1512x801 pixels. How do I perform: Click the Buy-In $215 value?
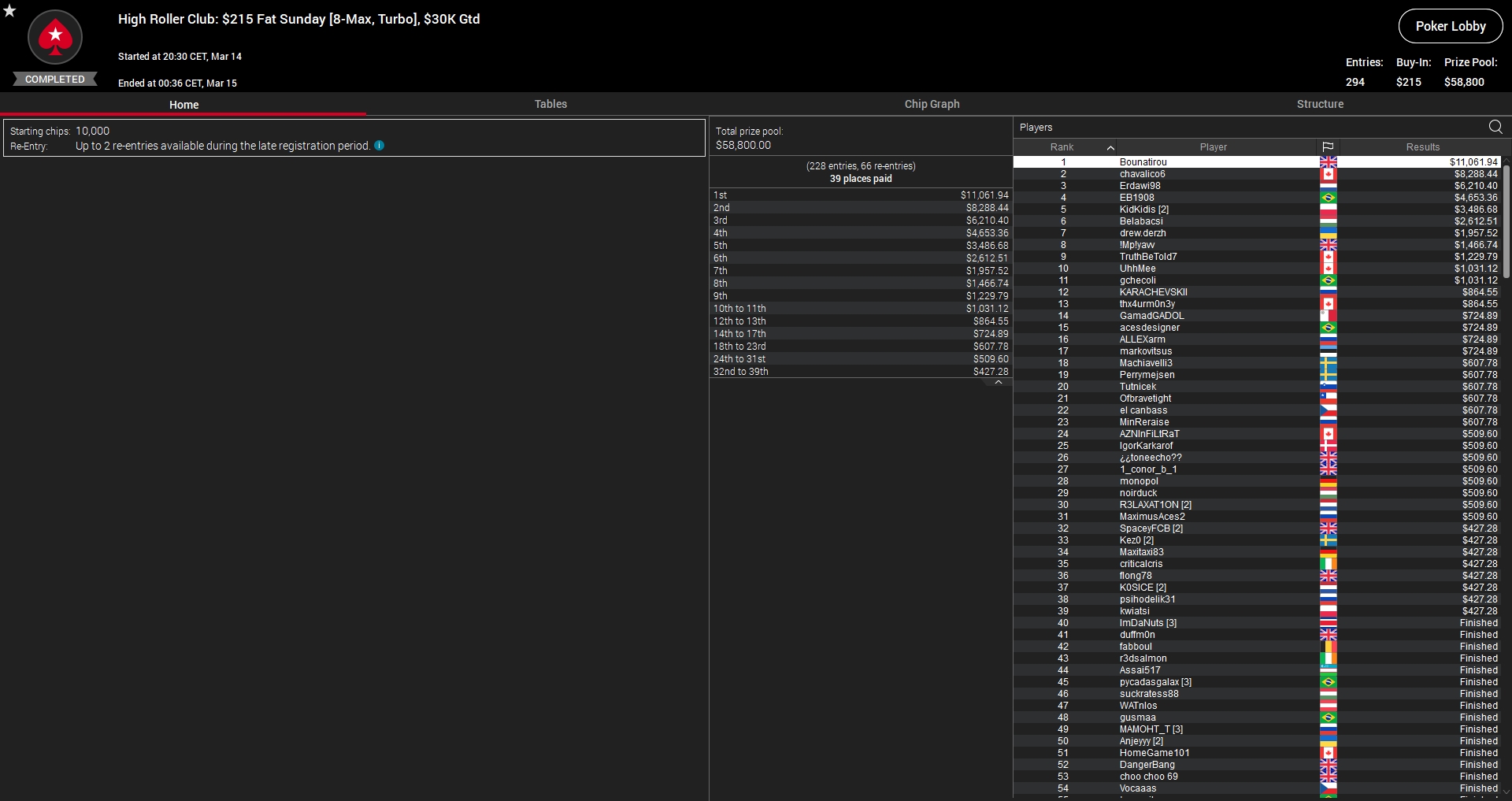(1409, 82)
